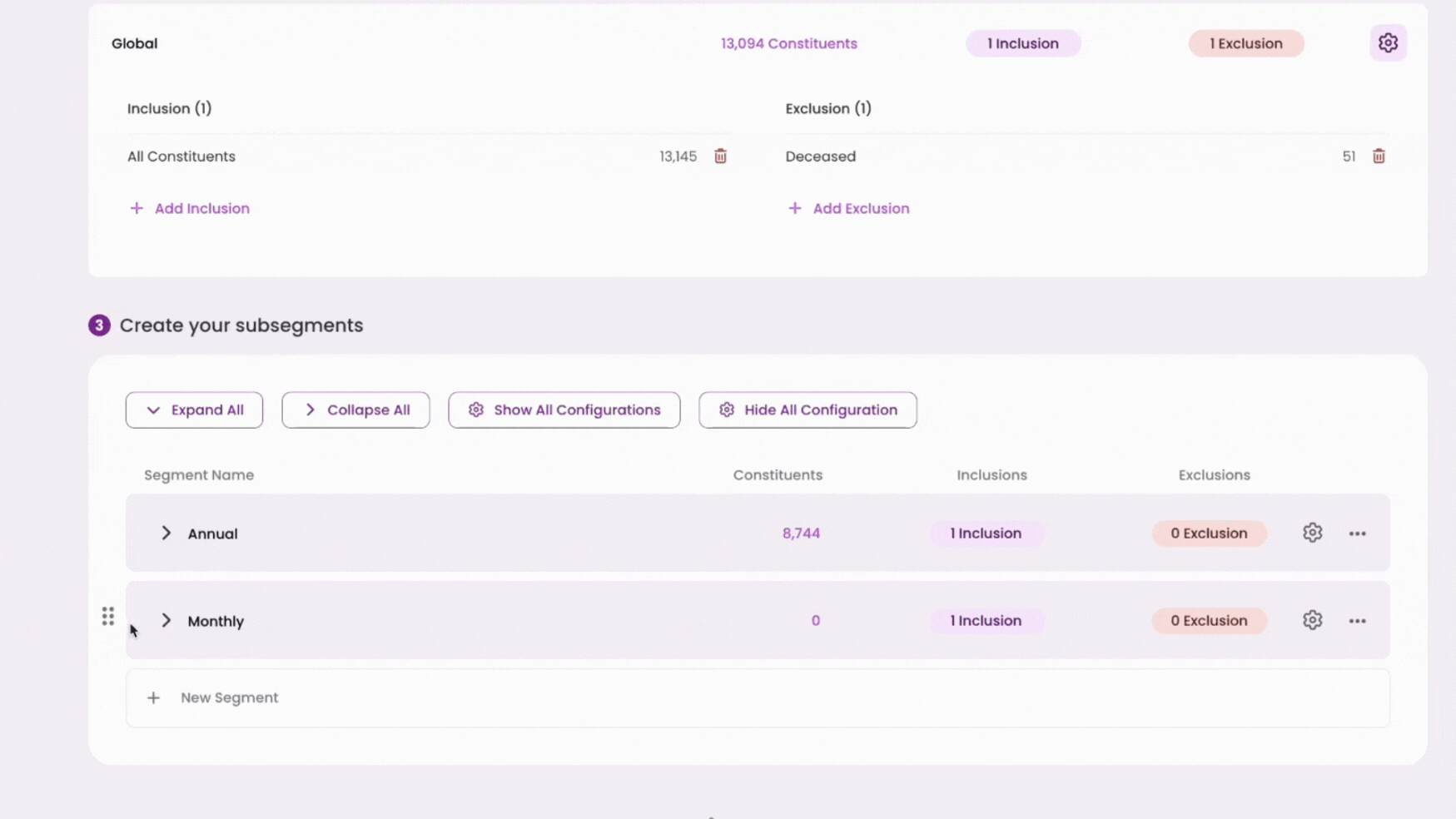Grab the Monthly row drag handle
This screenshot has height=819, width=1456.
[108, 616]
